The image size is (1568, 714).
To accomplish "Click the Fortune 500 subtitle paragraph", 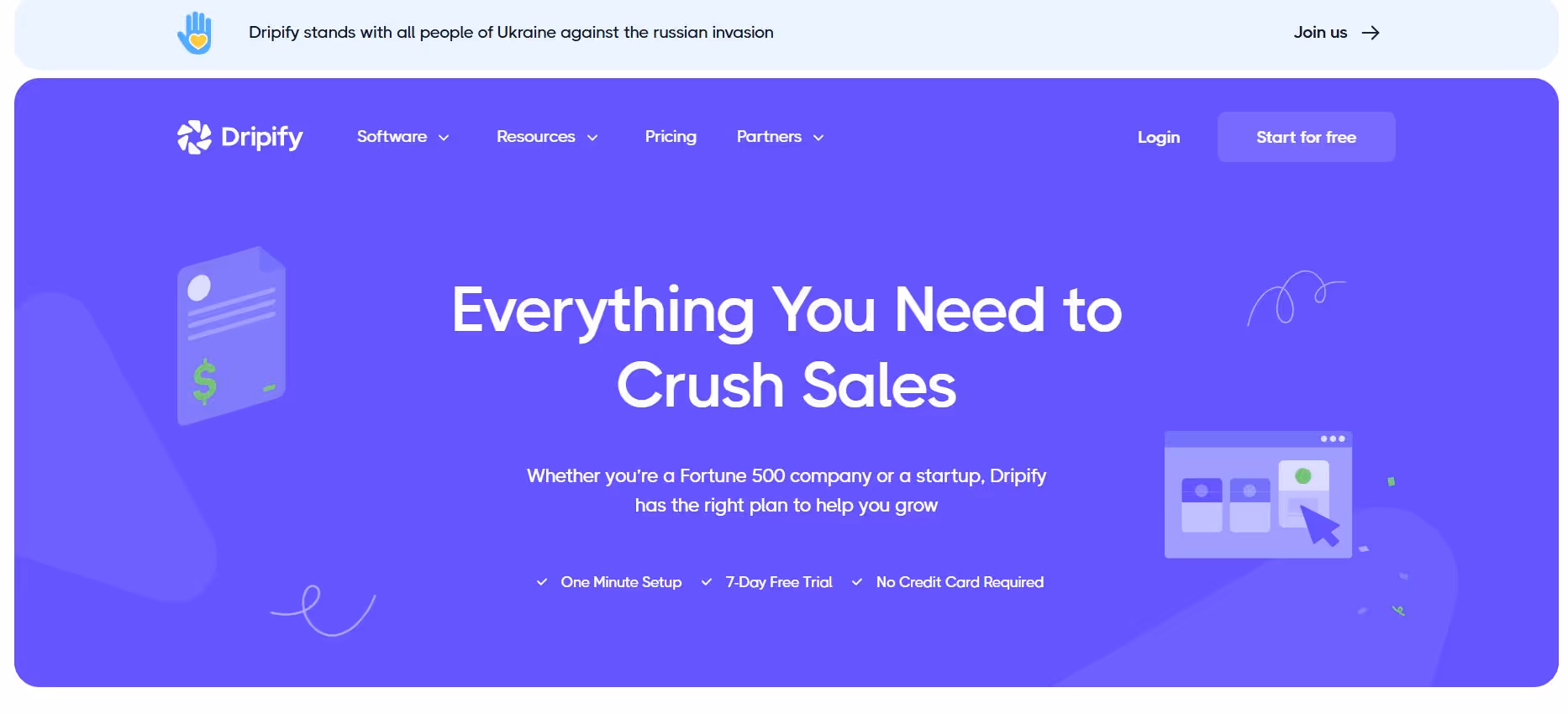I will (787, 491).
